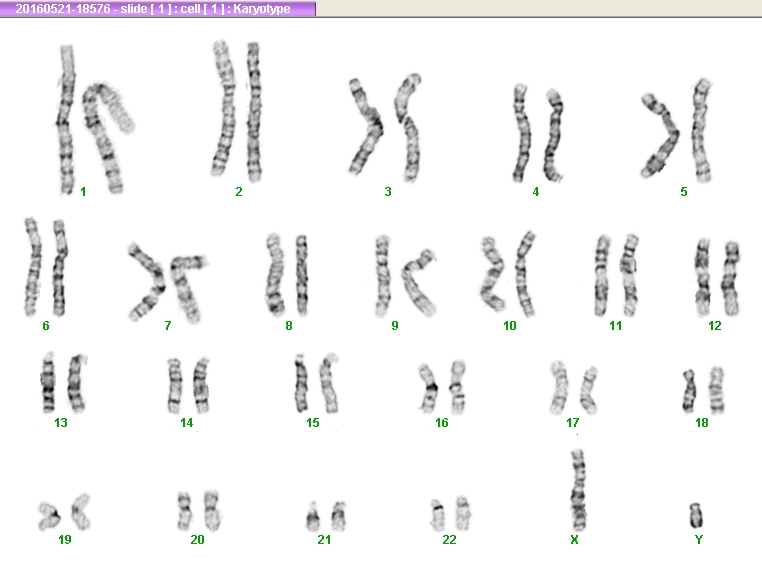Click the green label "14"
Image resolution: width=762 pixels, height=582 pixels.
187,423
